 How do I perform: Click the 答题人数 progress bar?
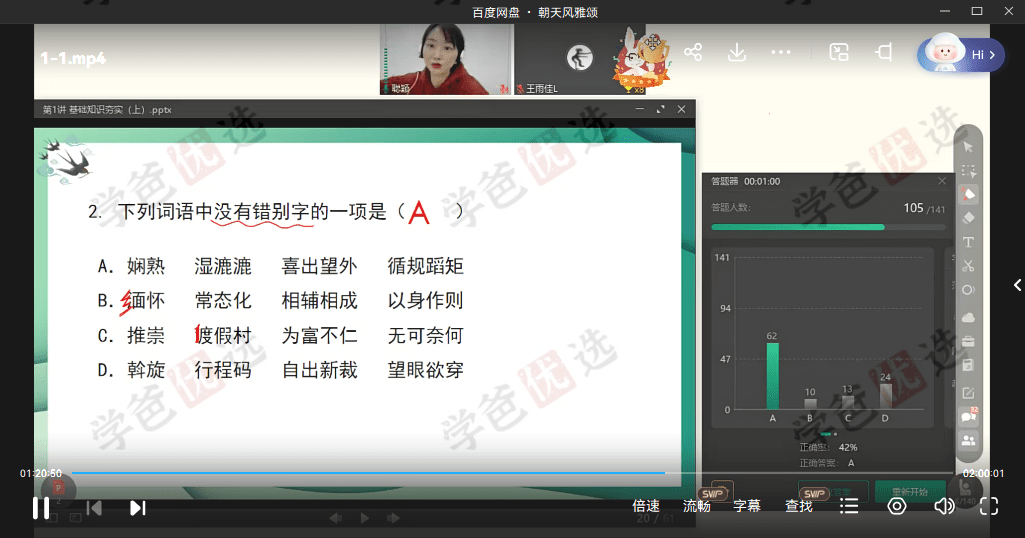(x=828, y=227)
